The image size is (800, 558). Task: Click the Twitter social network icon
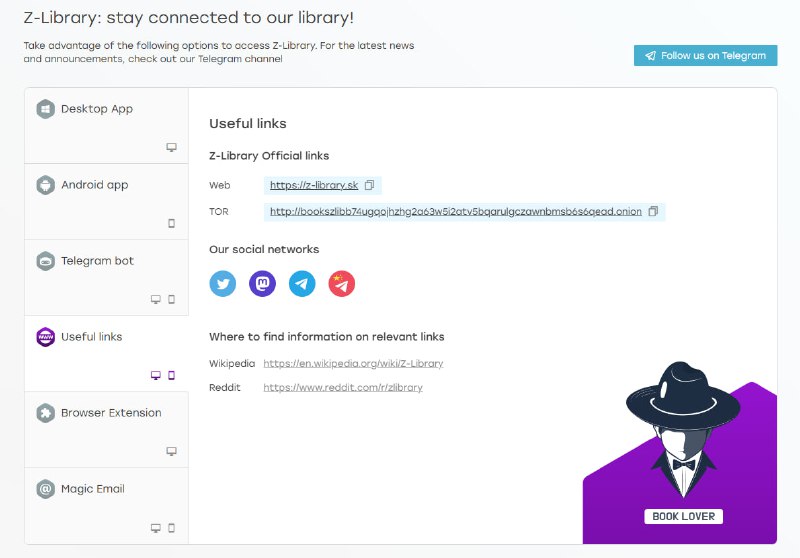(x=223, y=284)
